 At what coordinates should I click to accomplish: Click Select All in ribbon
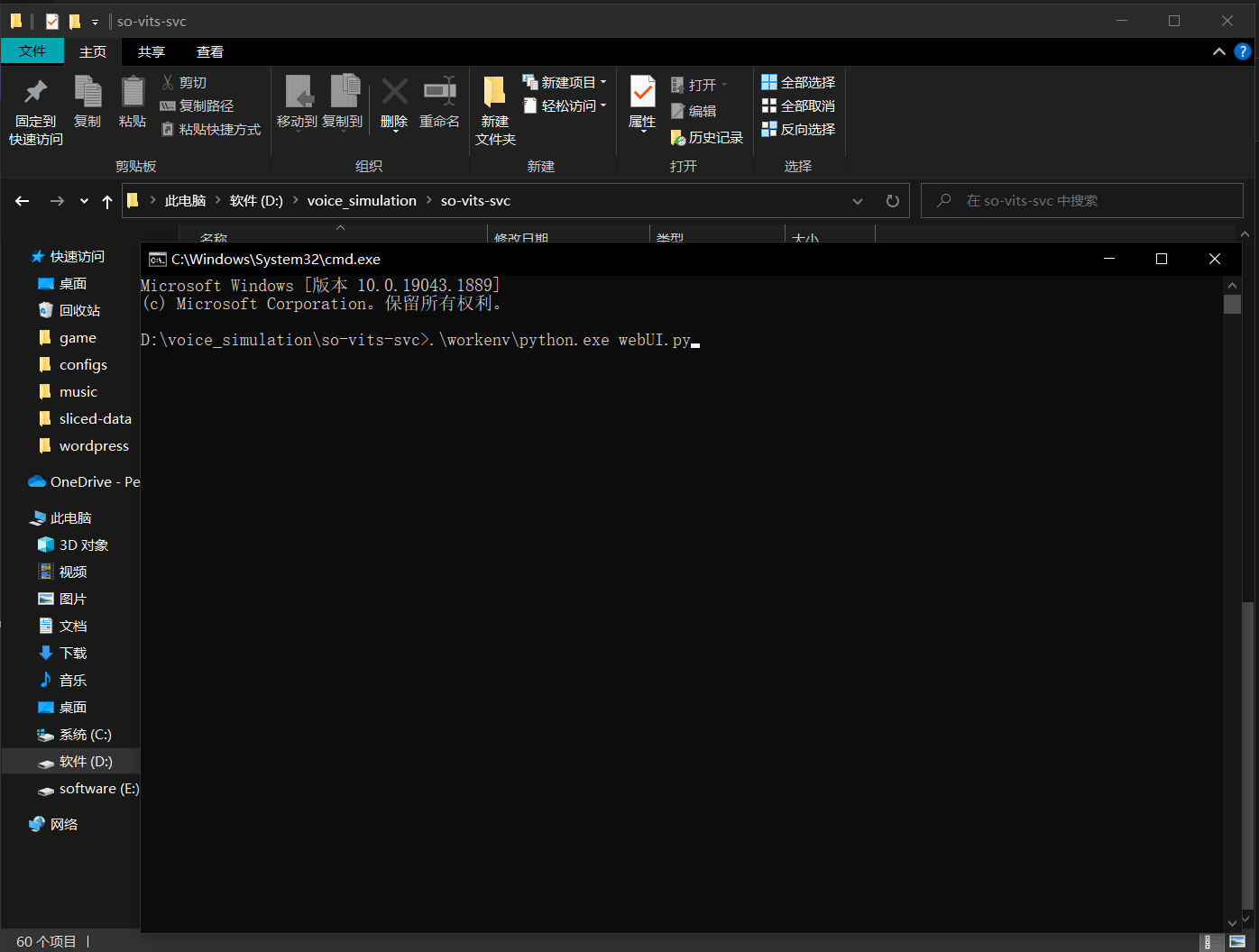pyautogui.click(x=798, y=82)
